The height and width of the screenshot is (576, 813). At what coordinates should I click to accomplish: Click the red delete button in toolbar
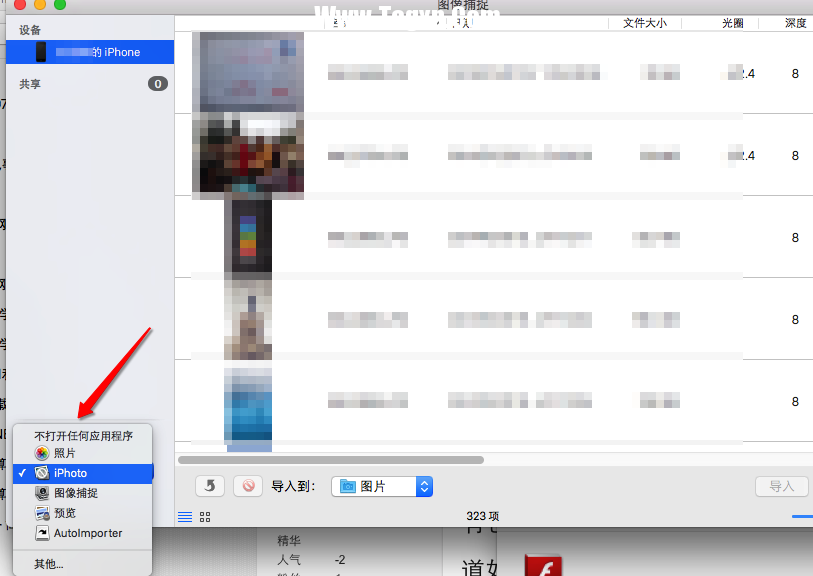248,486
